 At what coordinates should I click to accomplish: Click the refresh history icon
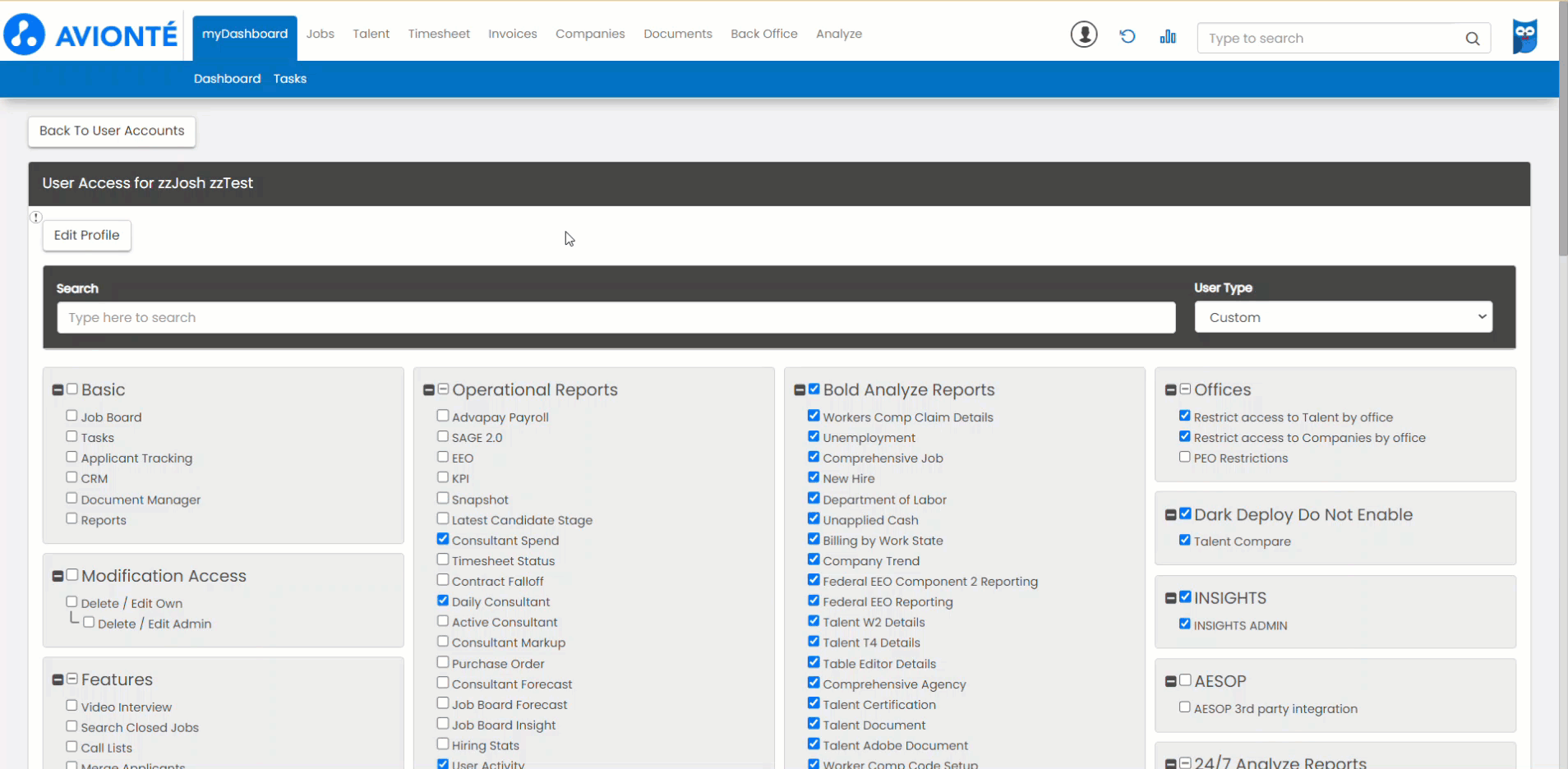tap(1128, 36)
